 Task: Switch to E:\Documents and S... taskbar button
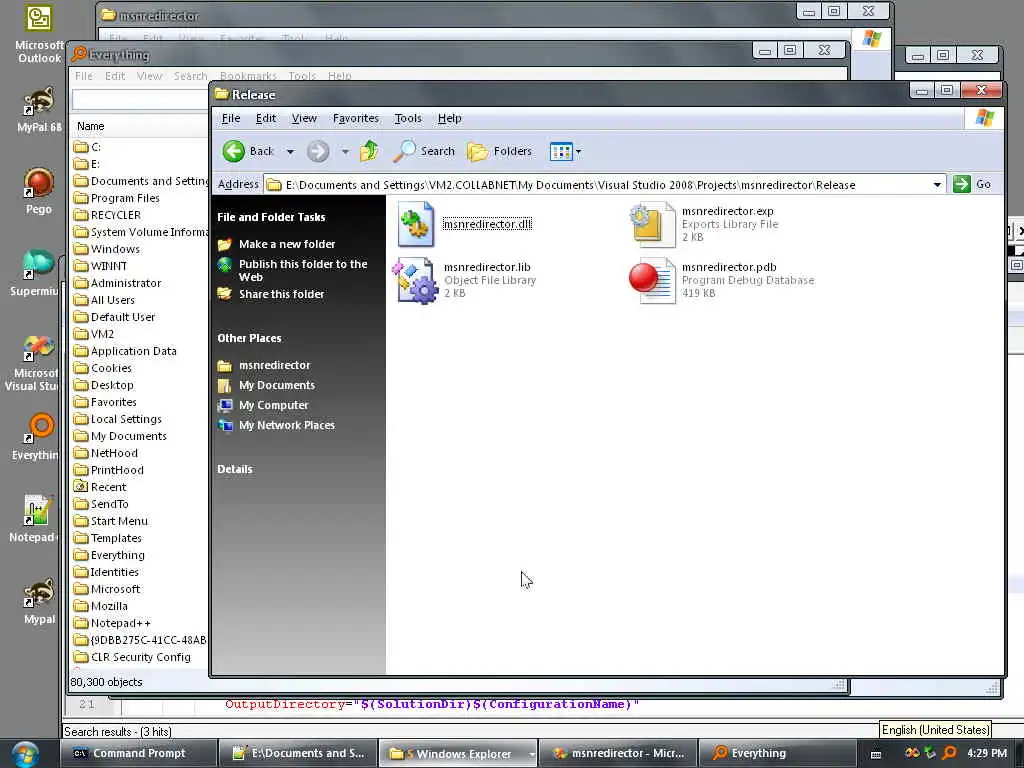pyautogui.click(x=299, y=754)
